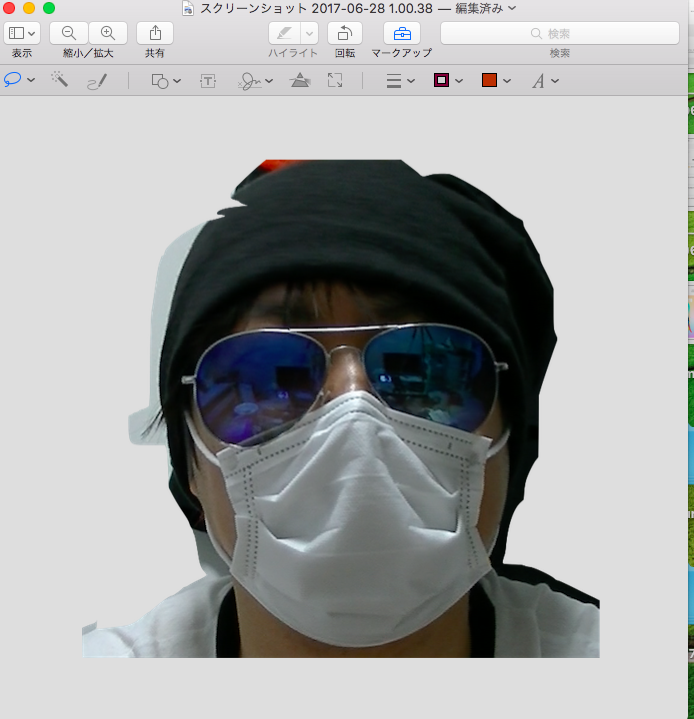Click the document proxy icon in title
694x719 pixels.
(x=188, y=8)
